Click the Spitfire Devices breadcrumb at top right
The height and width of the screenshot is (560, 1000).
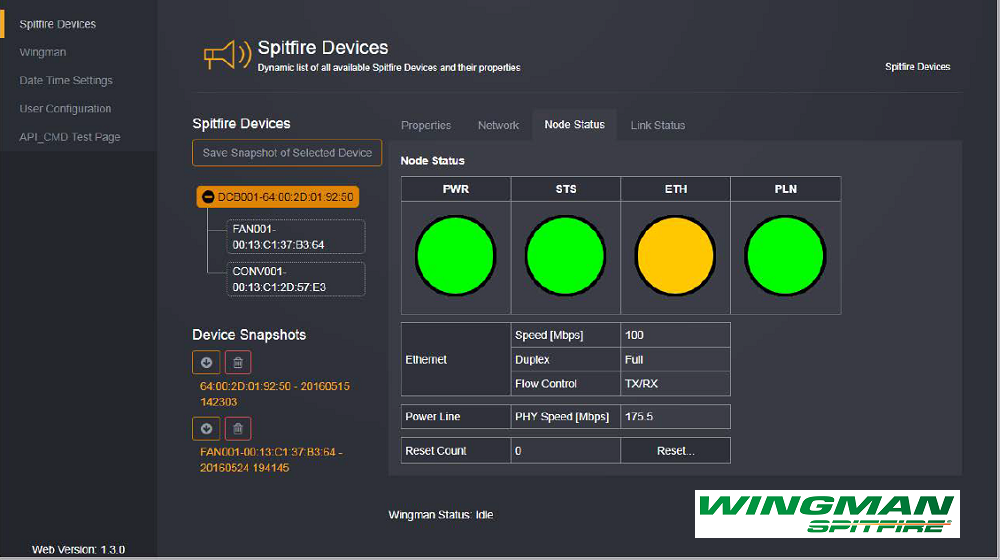pyautogui.click(x=917, y=67)
